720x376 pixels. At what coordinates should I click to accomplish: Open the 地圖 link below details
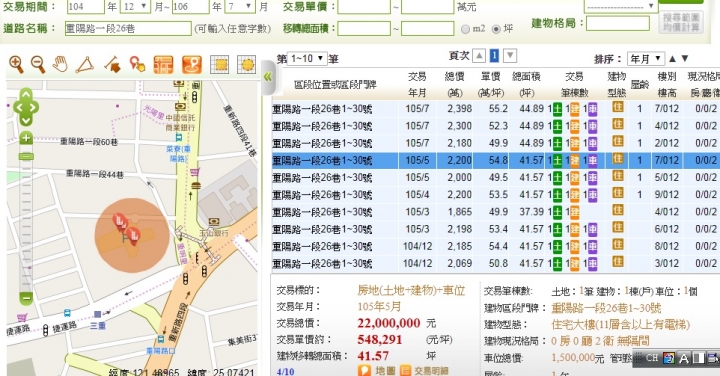click(377, 370)
